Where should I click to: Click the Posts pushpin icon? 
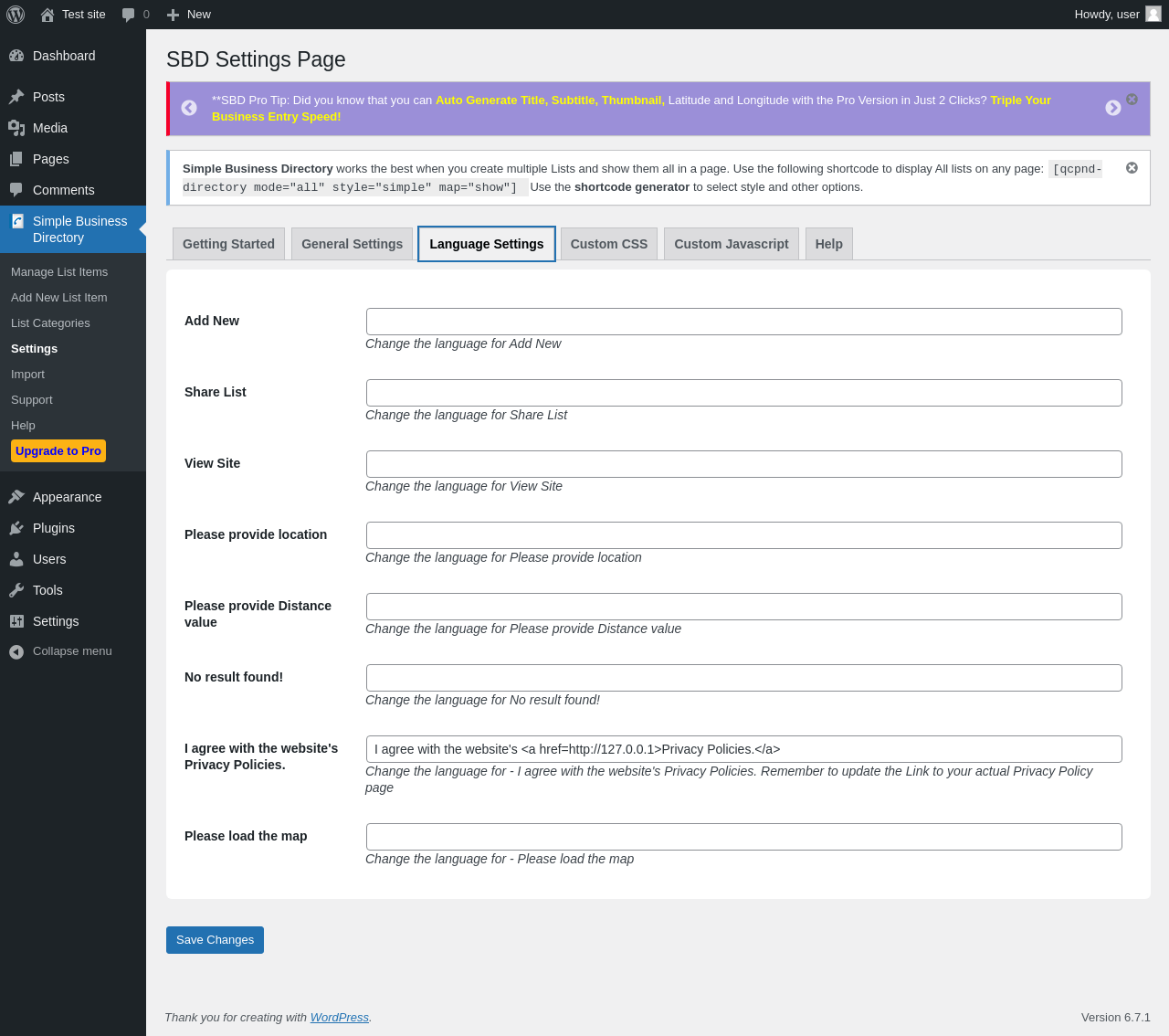tap(16, 97)
